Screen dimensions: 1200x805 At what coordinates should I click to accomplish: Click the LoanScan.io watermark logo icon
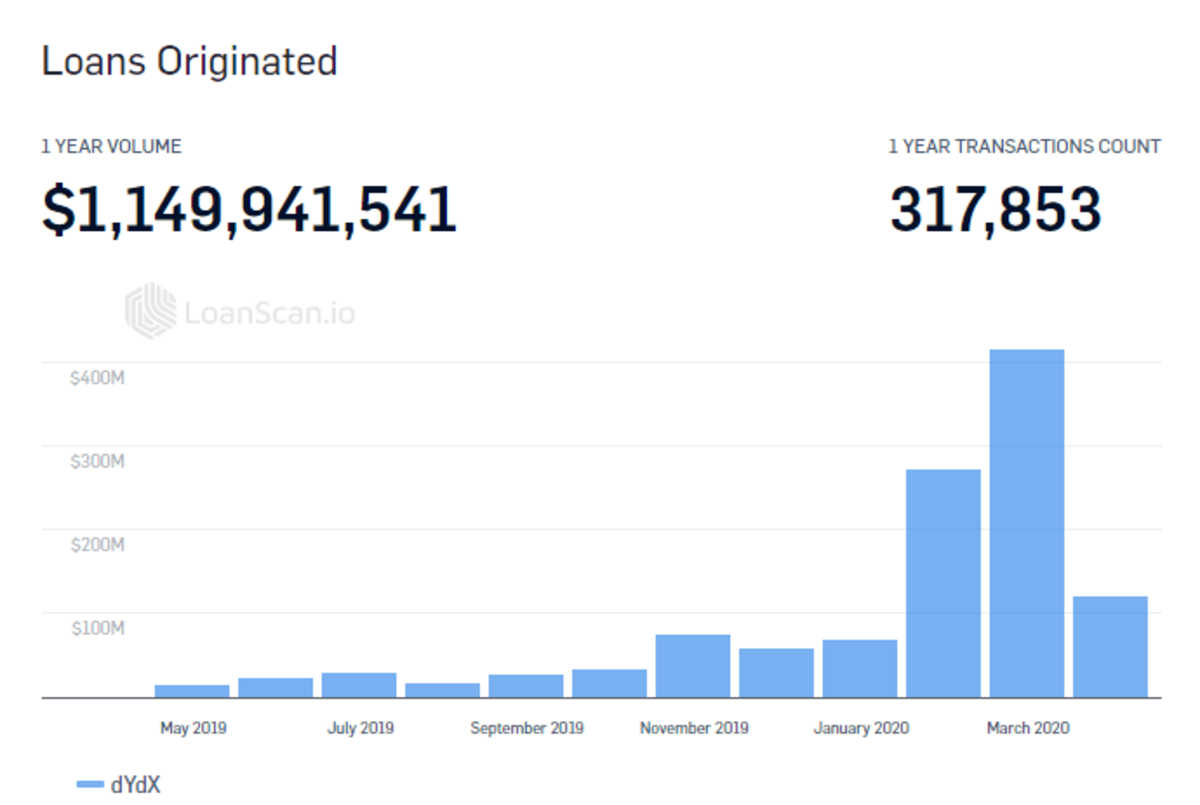(149, 311)
